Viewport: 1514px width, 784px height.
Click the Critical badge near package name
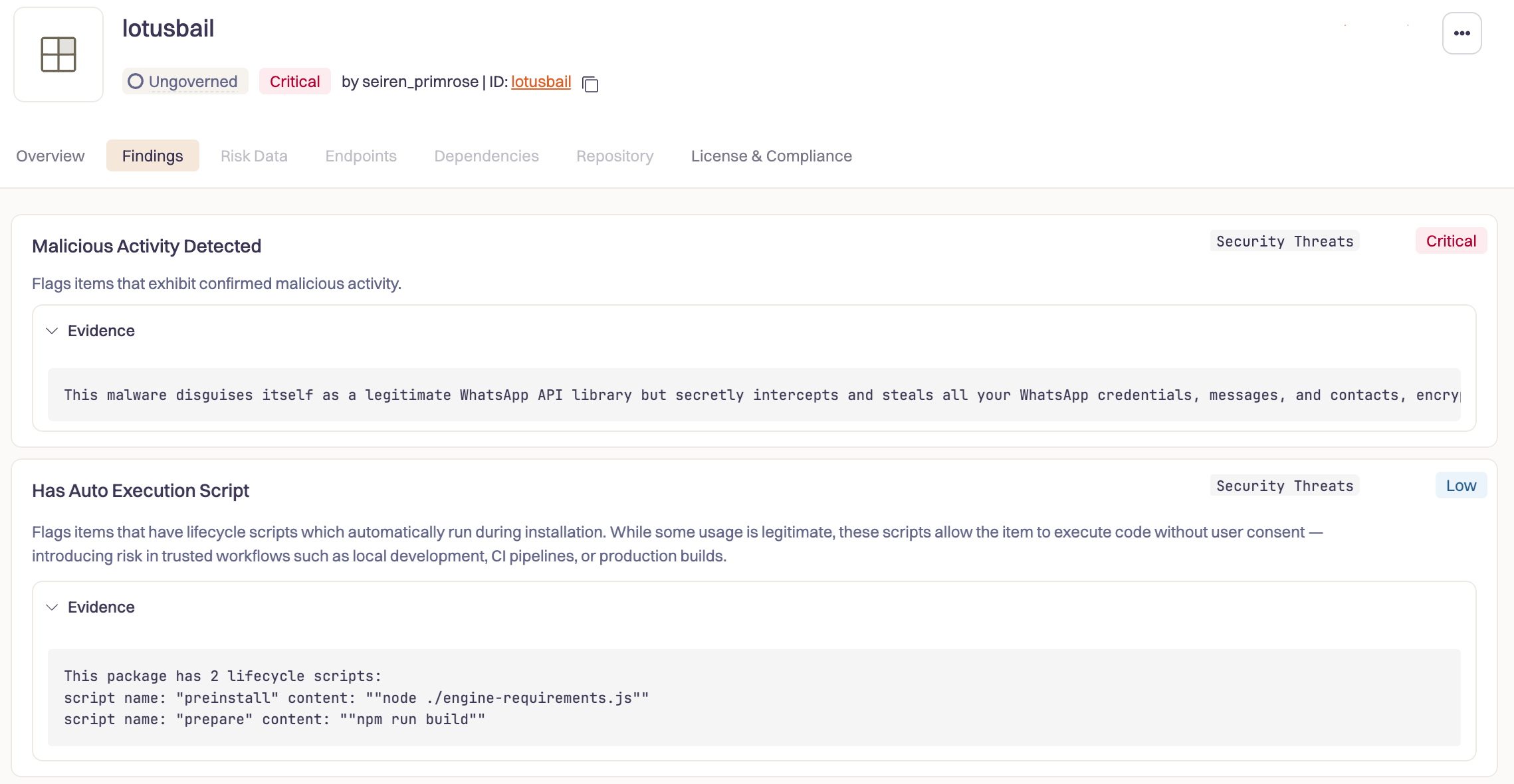pyautogui.click(x=294, y=81)
